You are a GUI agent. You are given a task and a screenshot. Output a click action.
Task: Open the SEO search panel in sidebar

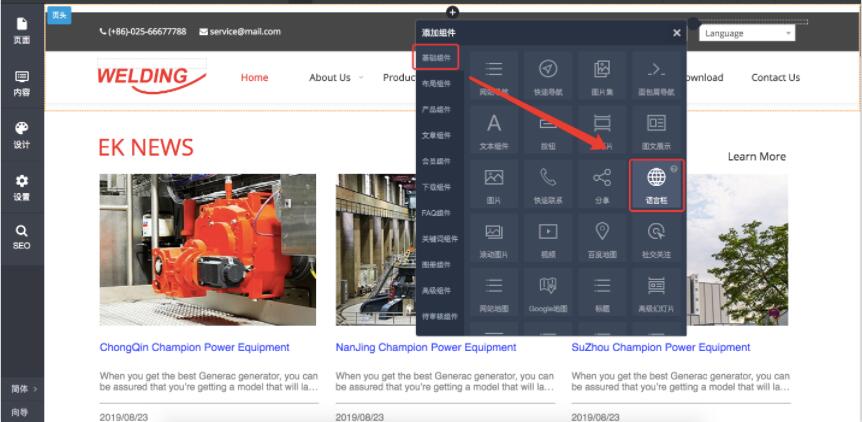(x=21, y=237)
